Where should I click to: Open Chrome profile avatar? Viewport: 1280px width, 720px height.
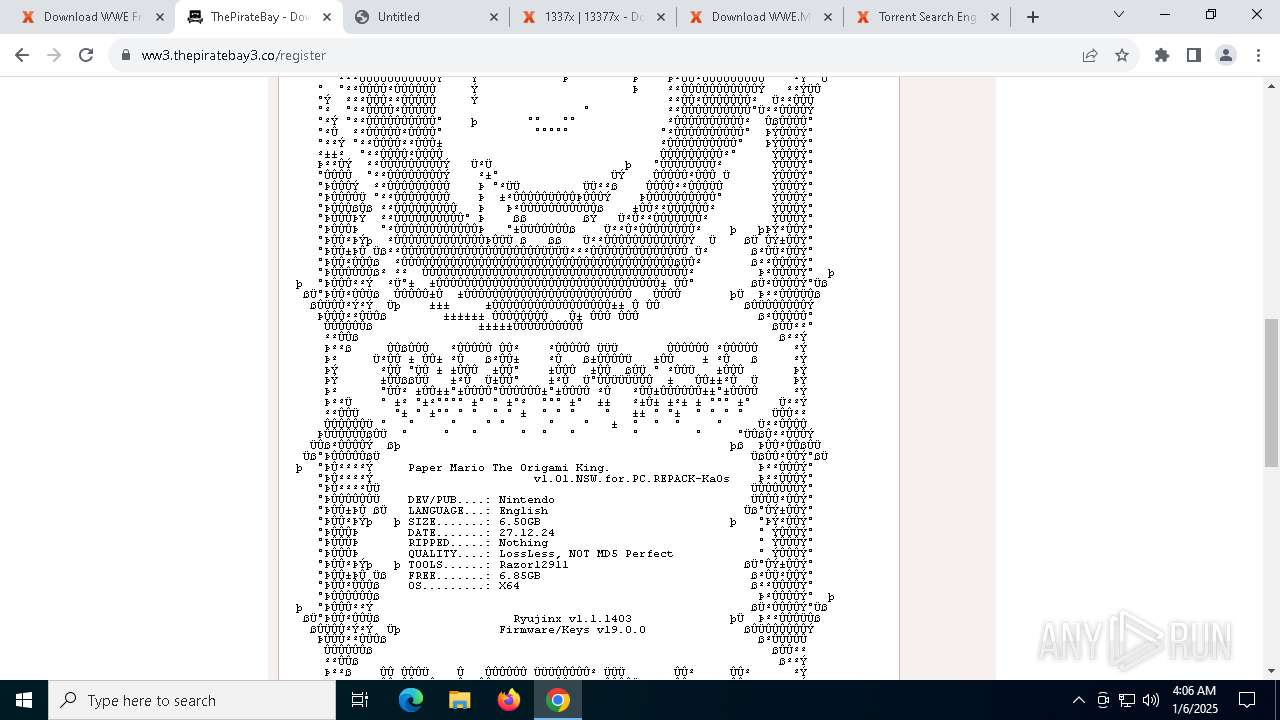(1226, 55)
